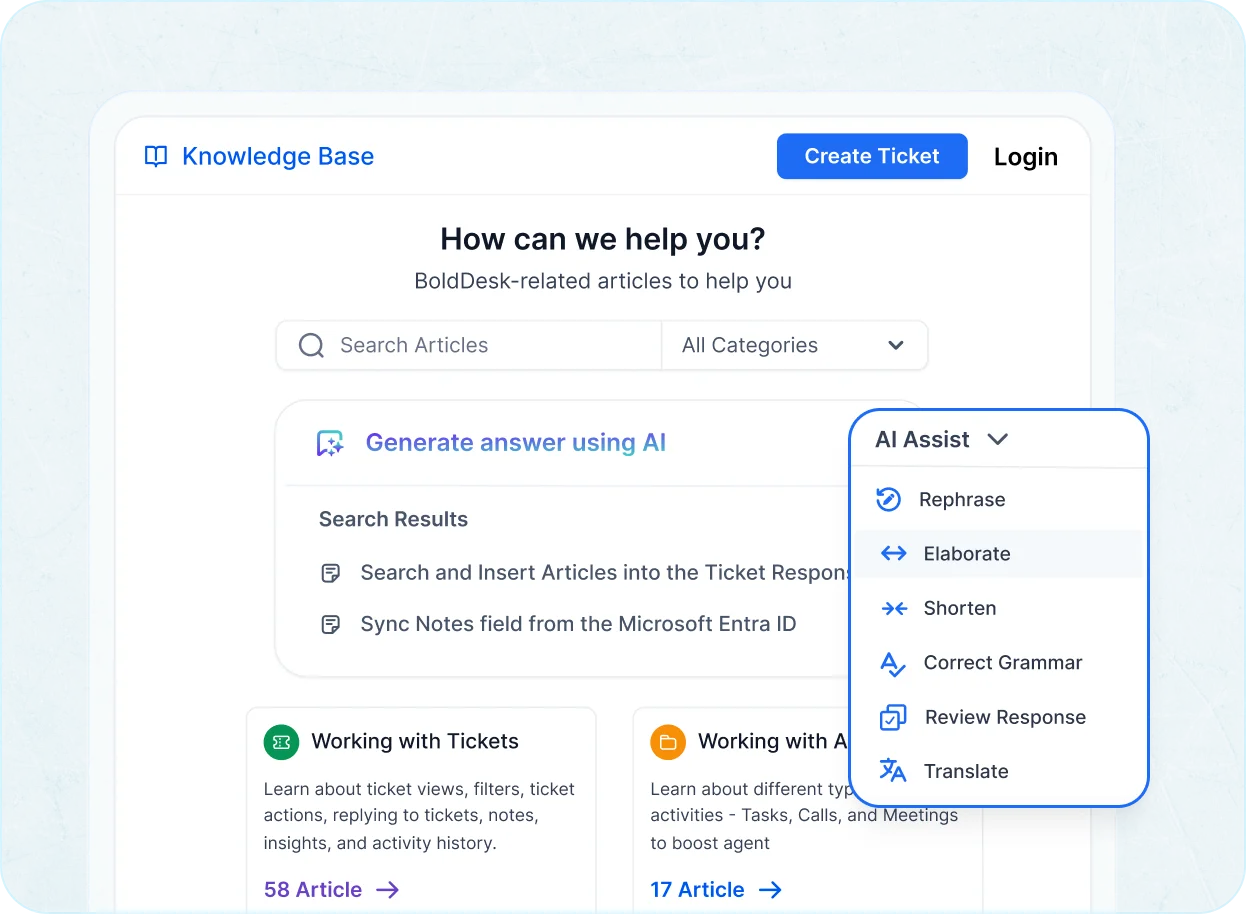Screen dimensions: 1246x914
Task: Click the search magnifier icon in the search bar
Action: (310, 344)
